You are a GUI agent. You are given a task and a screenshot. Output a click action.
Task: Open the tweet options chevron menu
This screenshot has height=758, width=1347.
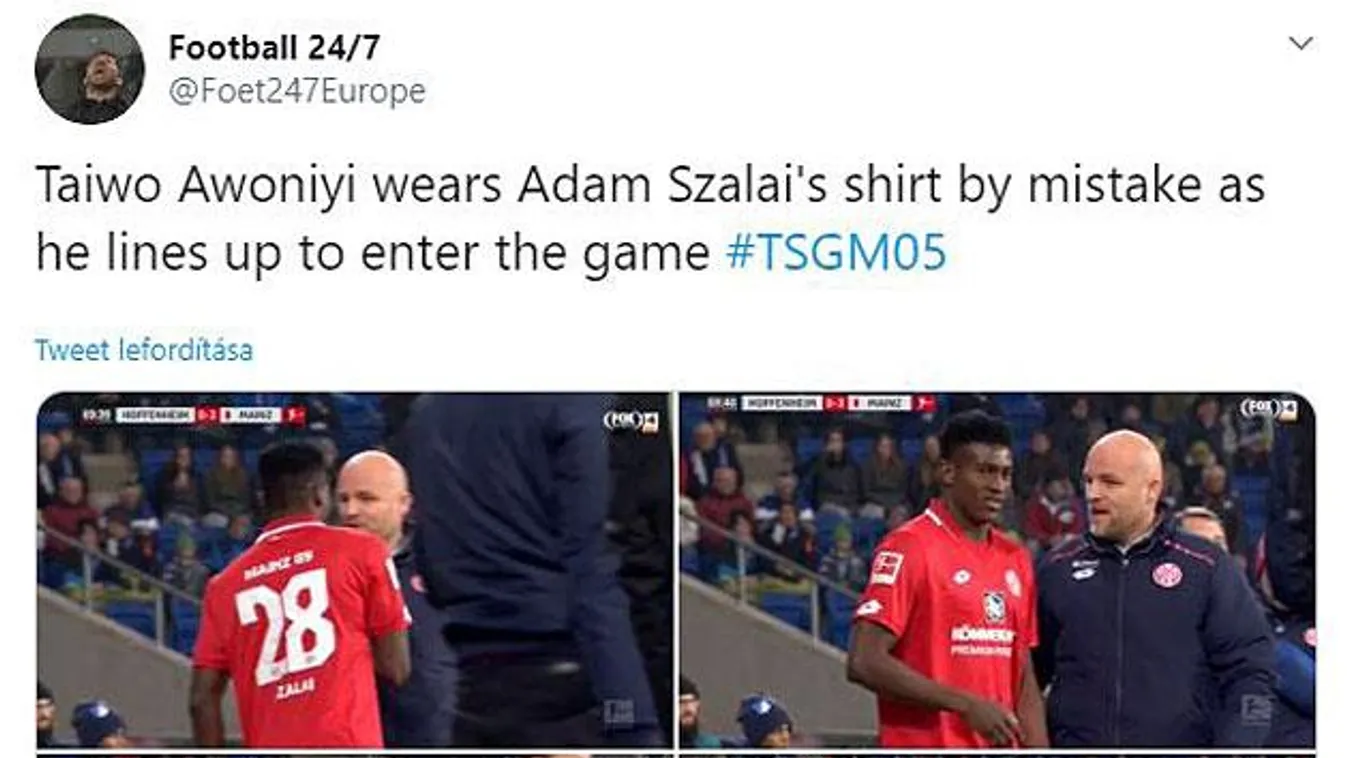coord(1300,43)
